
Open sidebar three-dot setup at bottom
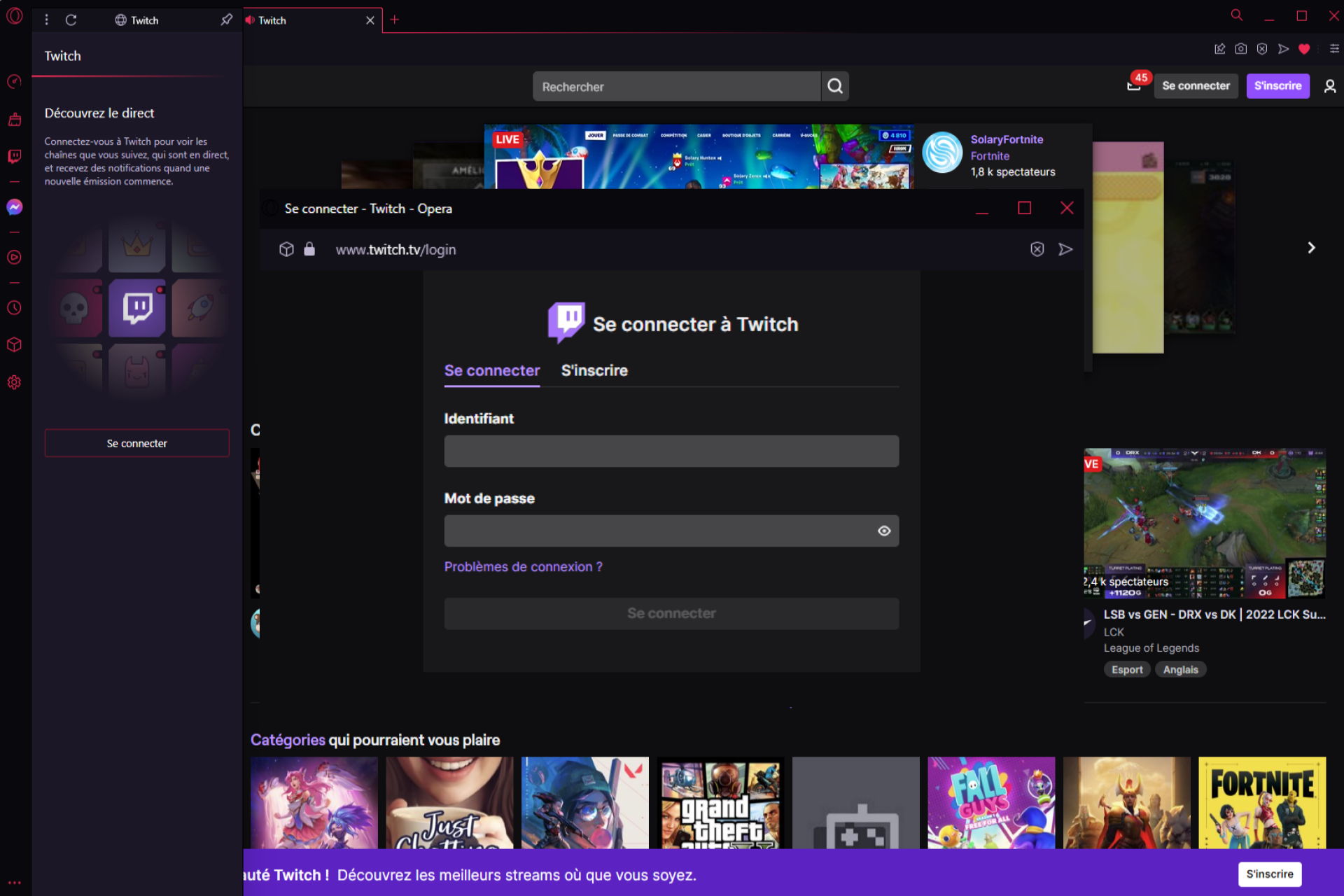[x=15, y=883]
